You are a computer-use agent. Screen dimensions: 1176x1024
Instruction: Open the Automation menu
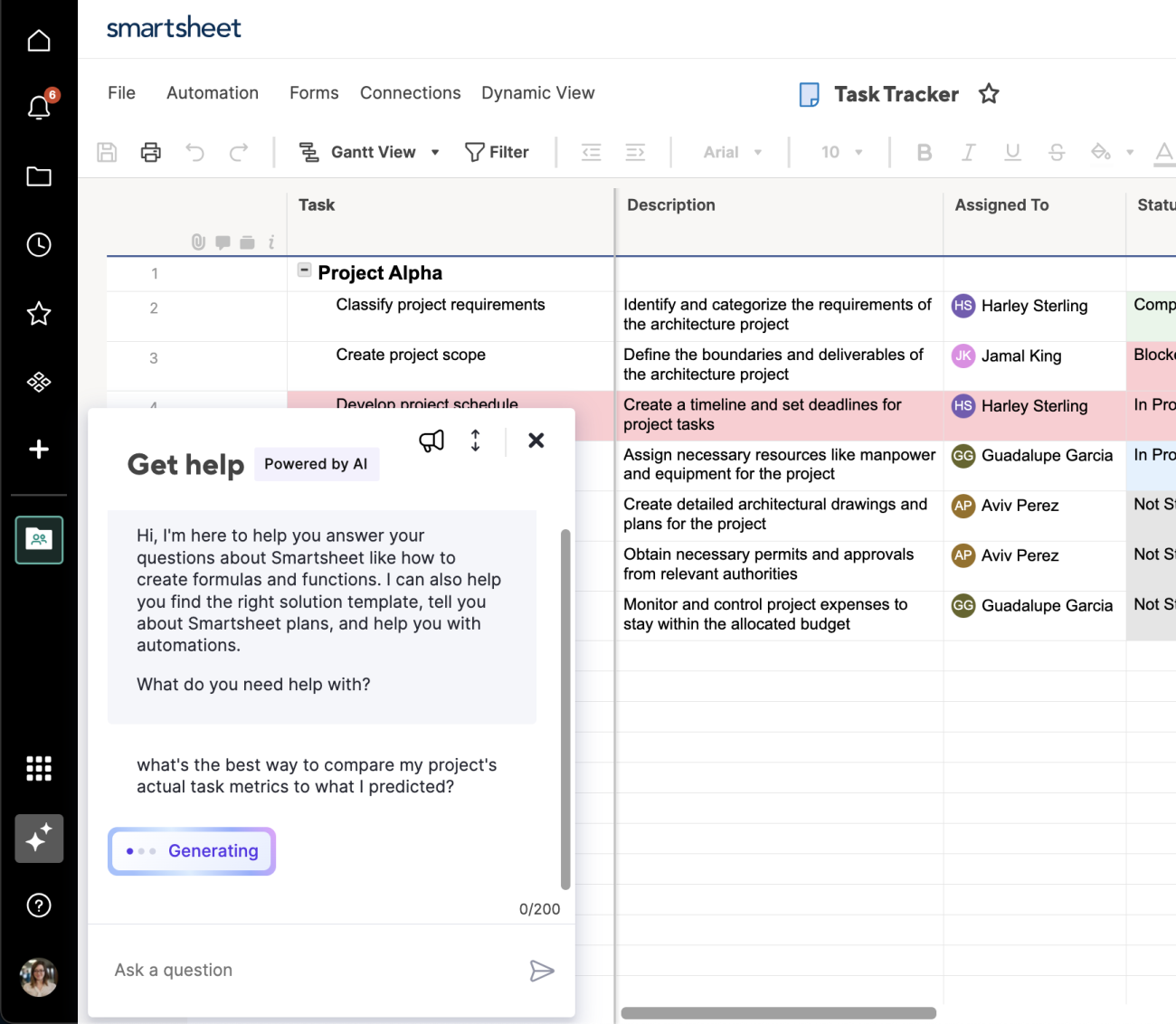point(212,92)
